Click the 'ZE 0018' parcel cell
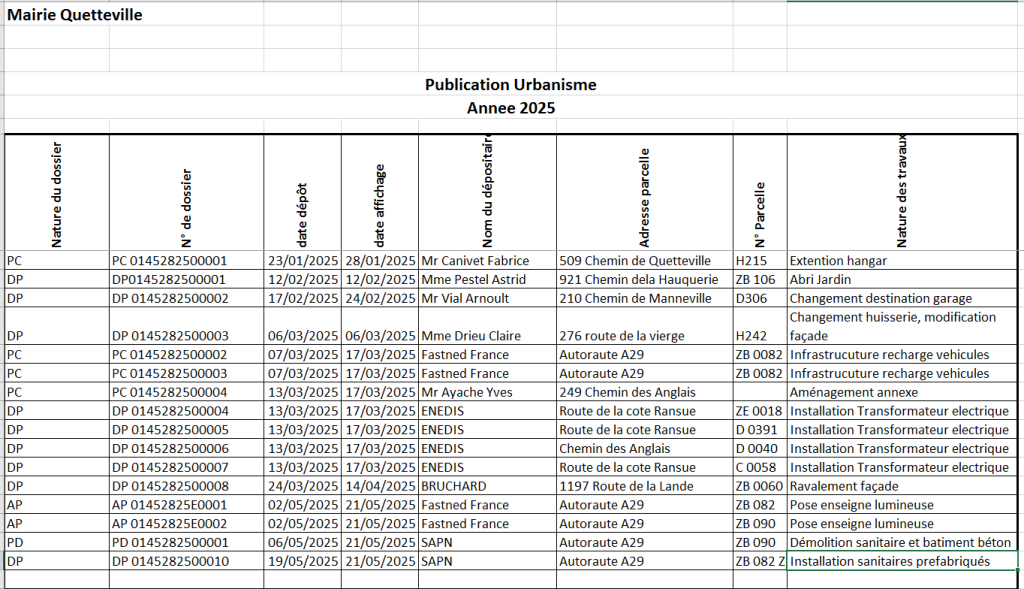Viewport: 1024px width, 589px height. pos(760,411)
